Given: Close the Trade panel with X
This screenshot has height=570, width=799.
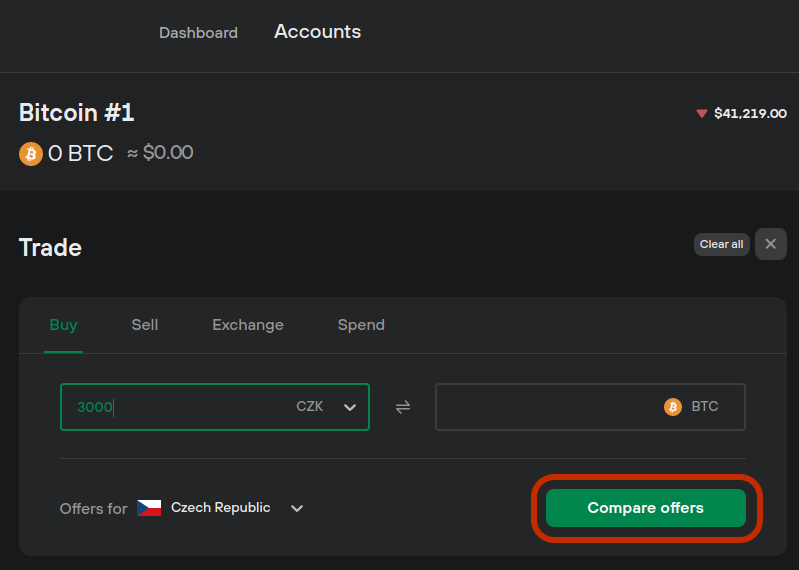Looking at the screenshot, I should (770, 244).
